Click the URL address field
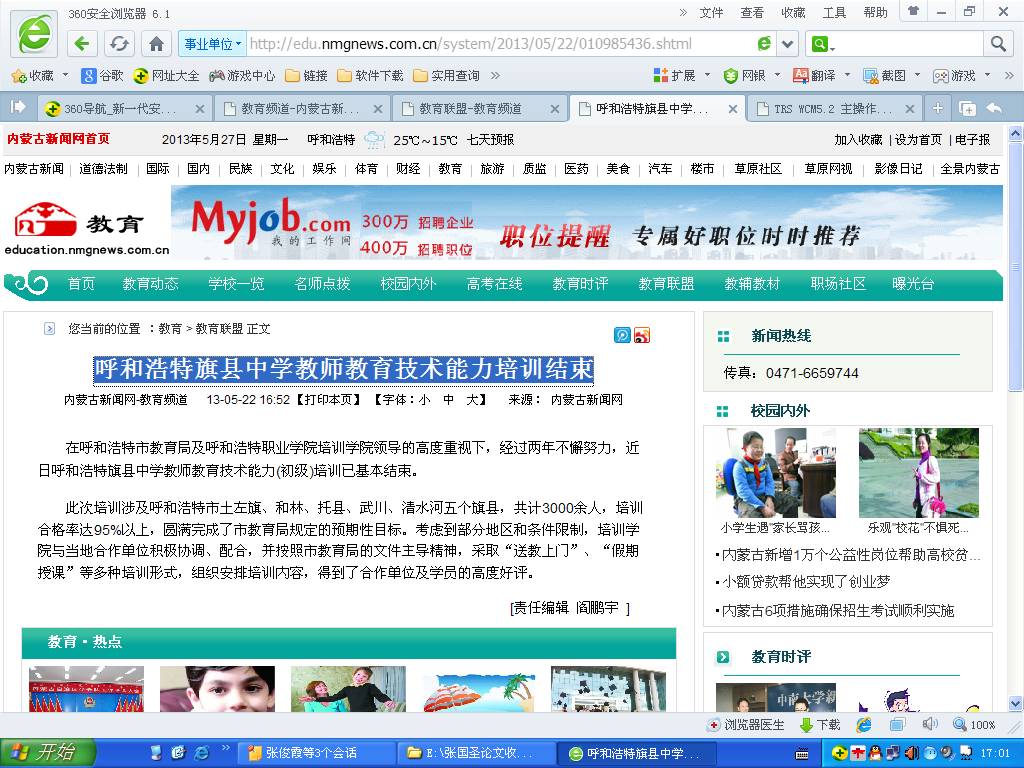1024x768 pixels. pos(500,44)
